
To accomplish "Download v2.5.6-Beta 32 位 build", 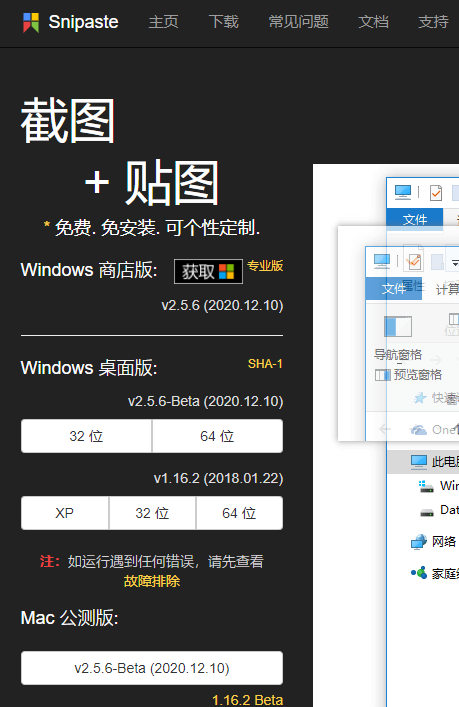I will [x=86, y=436].
